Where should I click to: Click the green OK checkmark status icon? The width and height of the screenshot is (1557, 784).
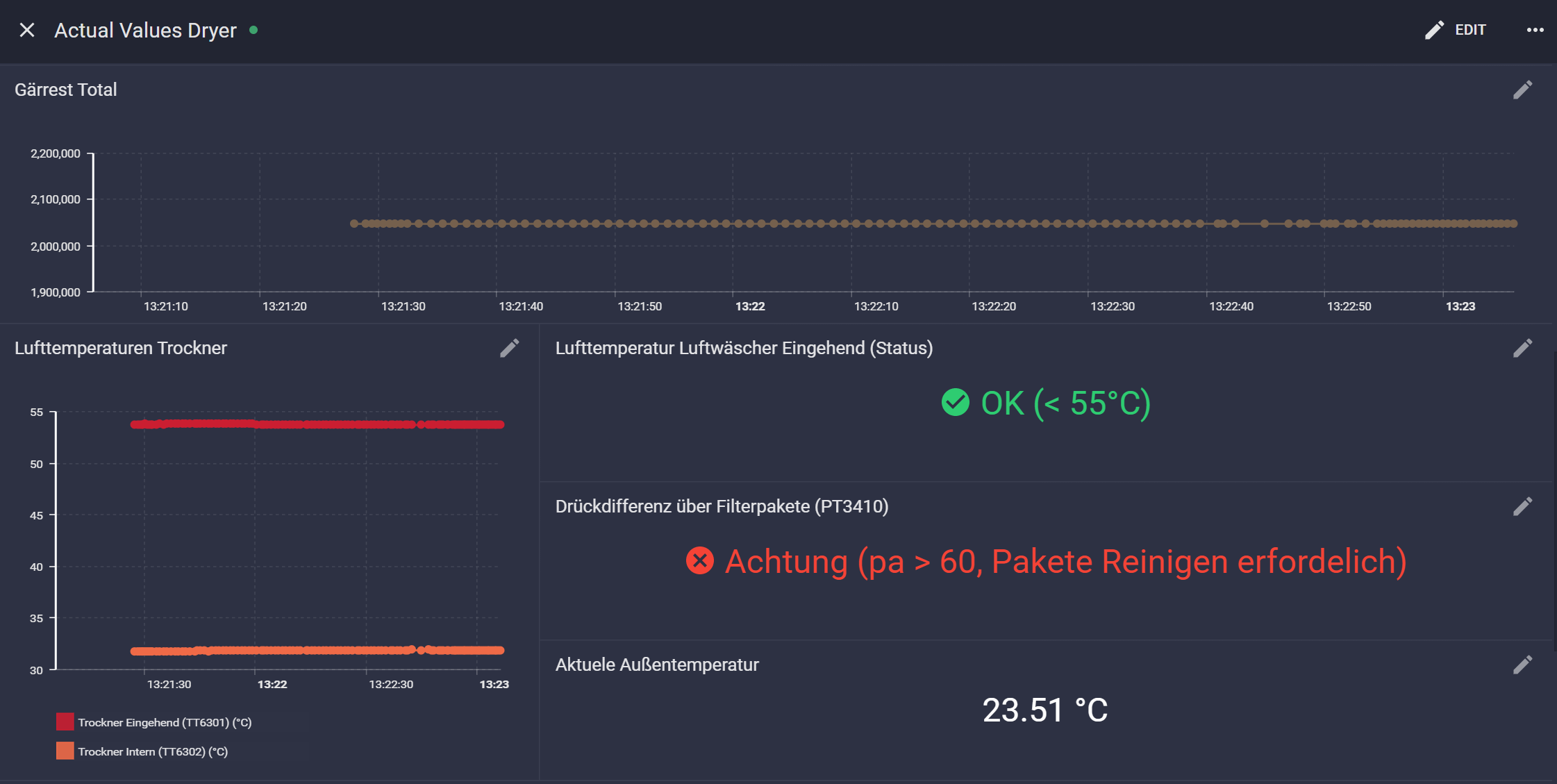click(955, 403)
